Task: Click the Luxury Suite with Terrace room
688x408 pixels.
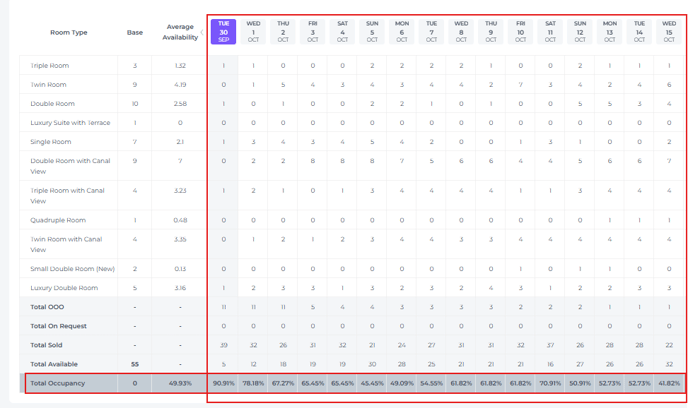Action: coord(70,122)
